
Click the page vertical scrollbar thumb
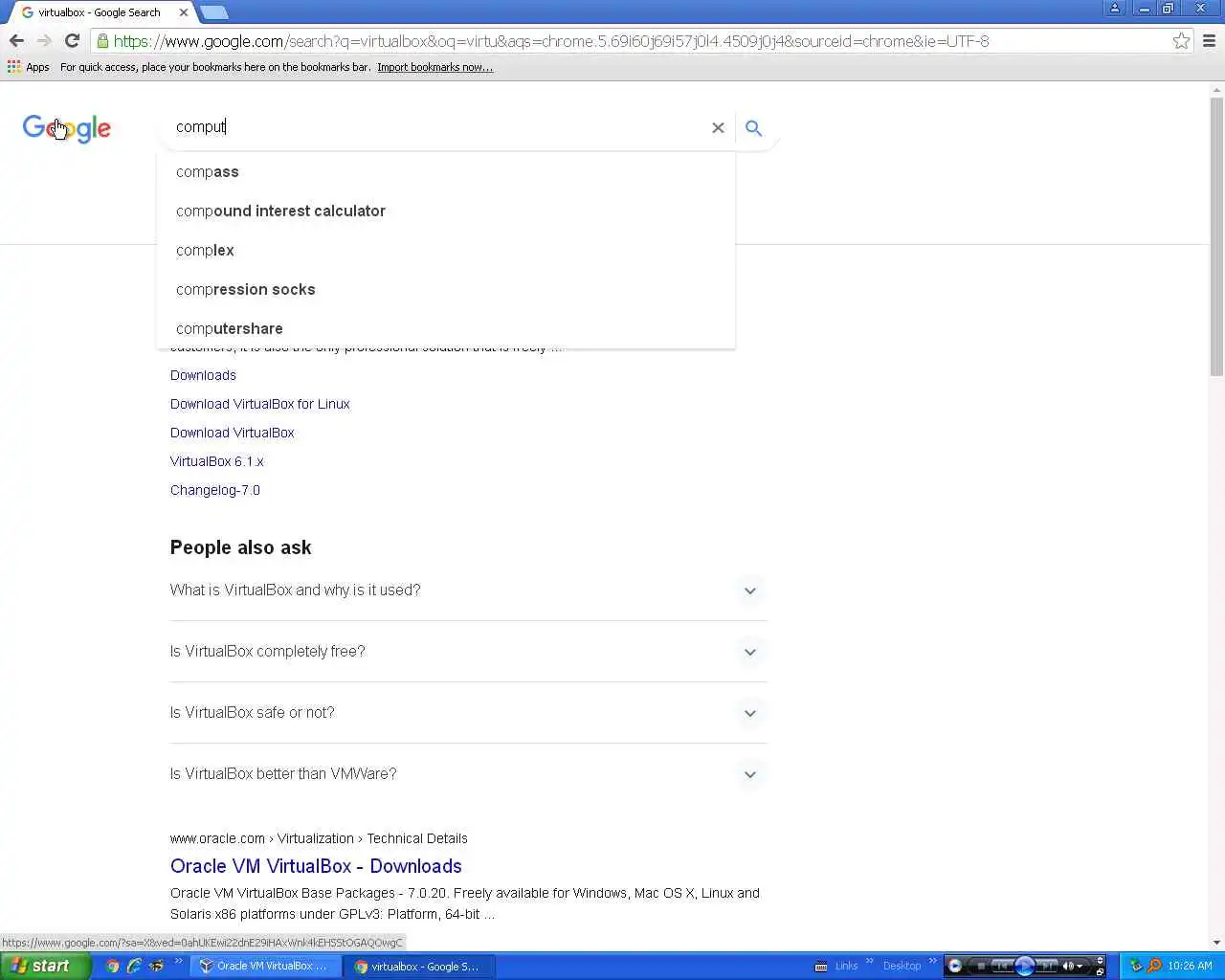pos(1216,235)
